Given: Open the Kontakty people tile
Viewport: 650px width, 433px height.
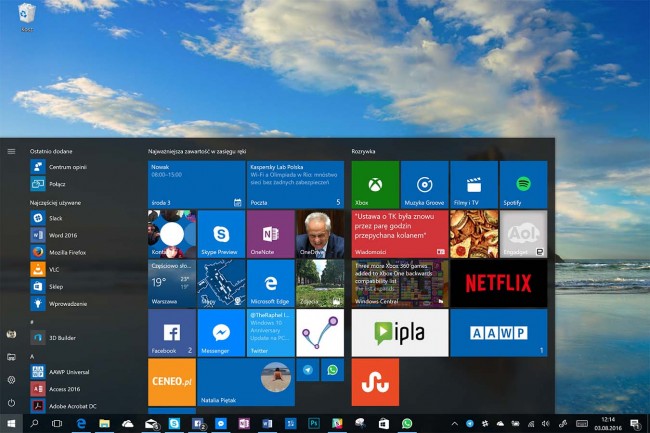Looking at the screenshot, I should pos(172,234).
